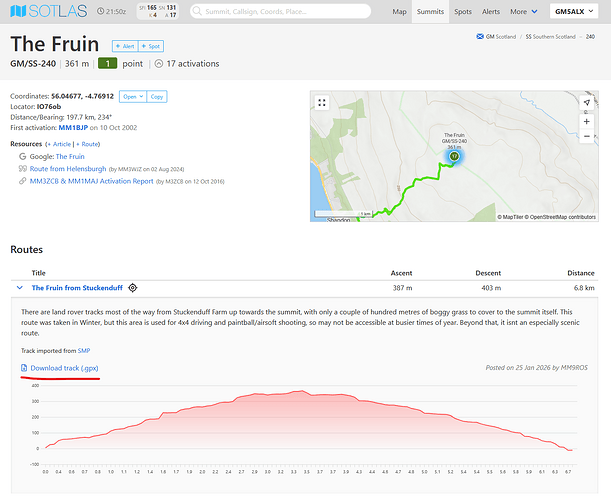Go to the Map tab
Viewport: 611px width, 500px height.
click(x=399, y=12)
